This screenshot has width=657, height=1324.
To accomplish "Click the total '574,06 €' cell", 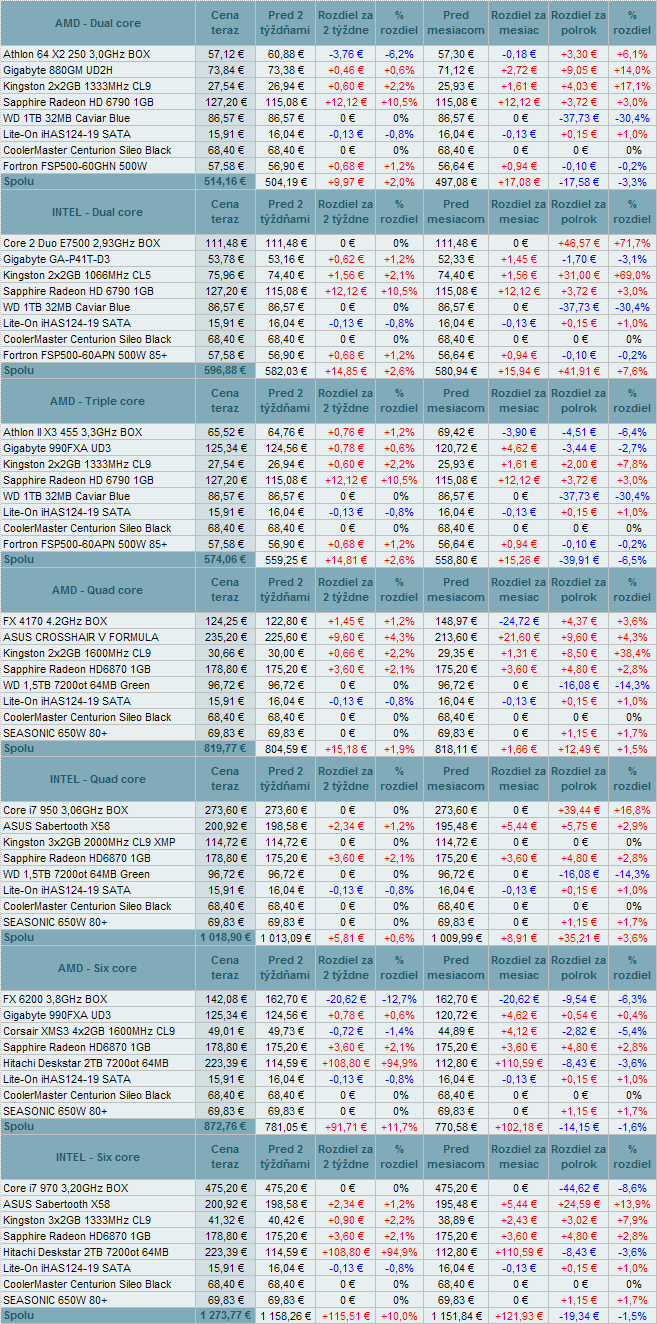I will tap(225, 559).
